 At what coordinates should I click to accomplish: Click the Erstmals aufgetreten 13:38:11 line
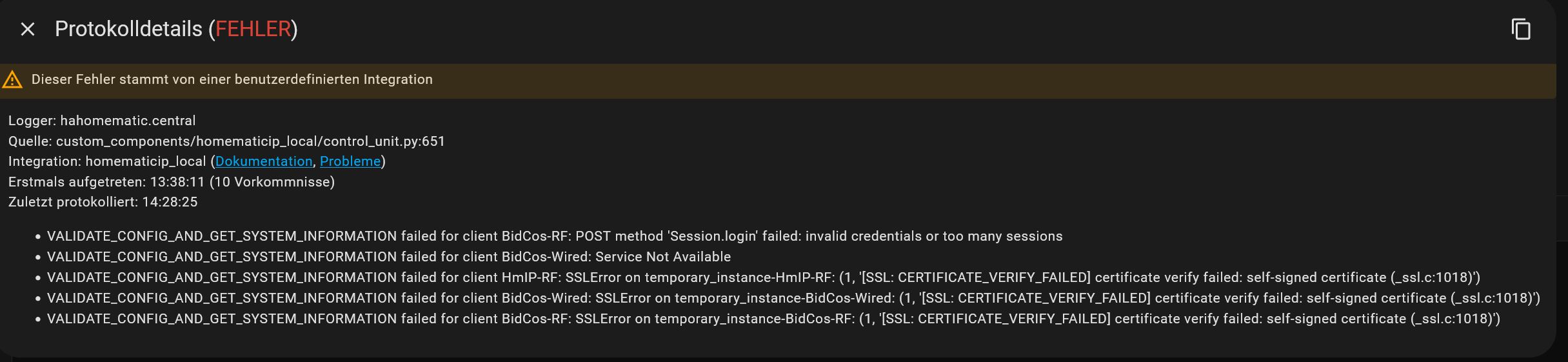(172, 182)
